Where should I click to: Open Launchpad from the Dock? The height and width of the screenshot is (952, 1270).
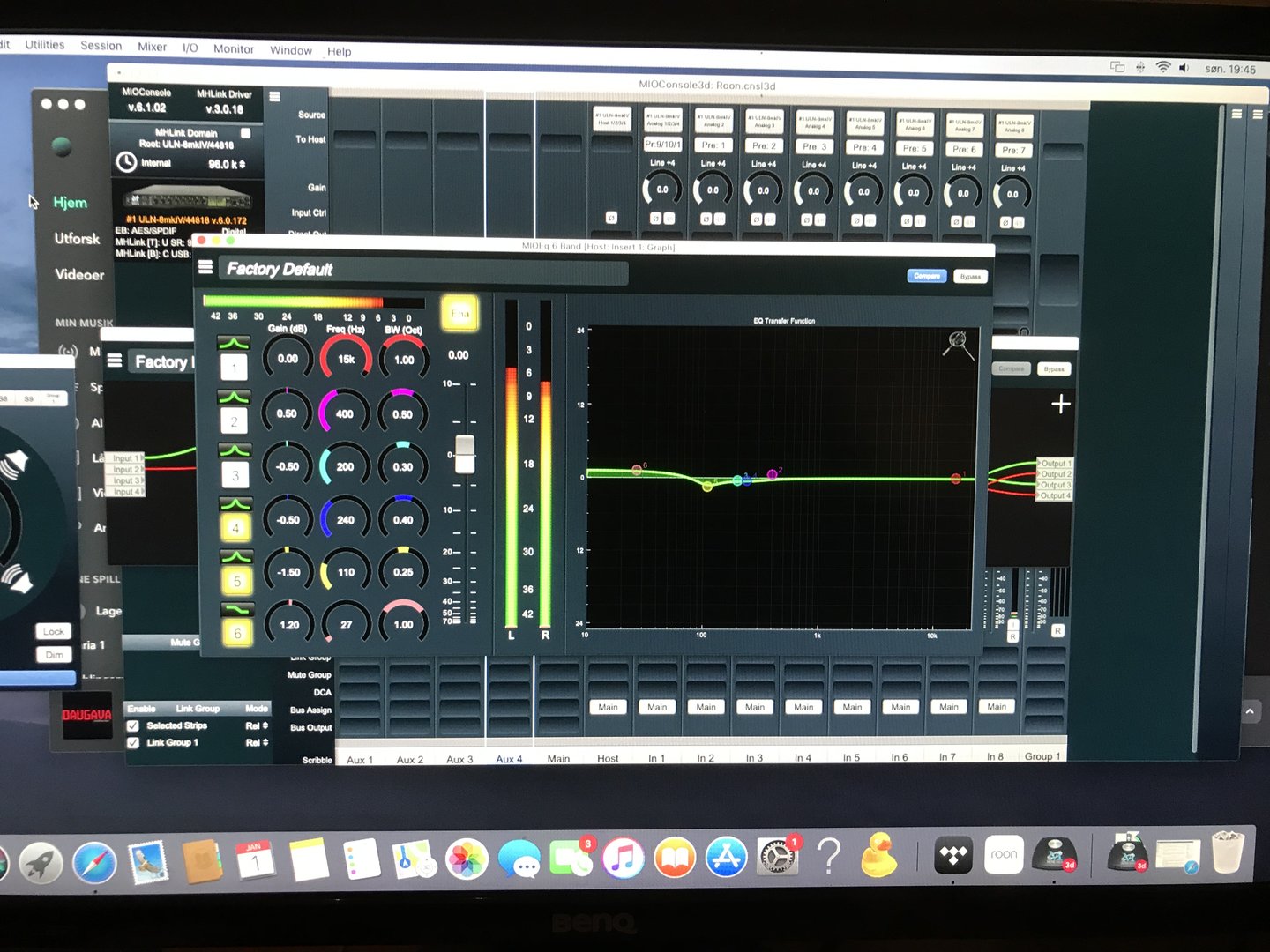41,862
